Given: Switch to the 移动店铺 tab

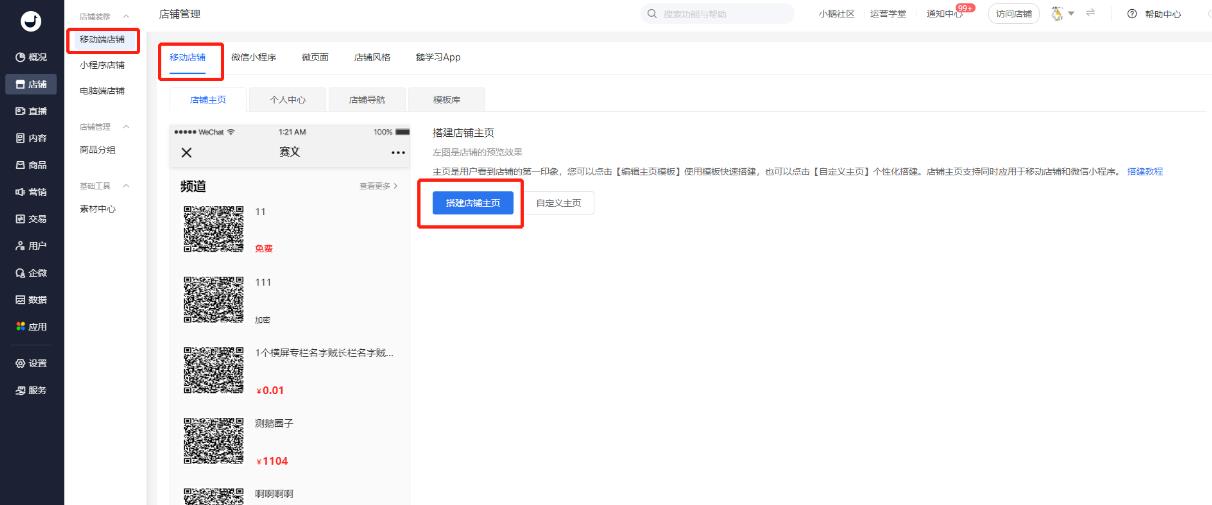Looking at the screenshot, I should (188, 57).
